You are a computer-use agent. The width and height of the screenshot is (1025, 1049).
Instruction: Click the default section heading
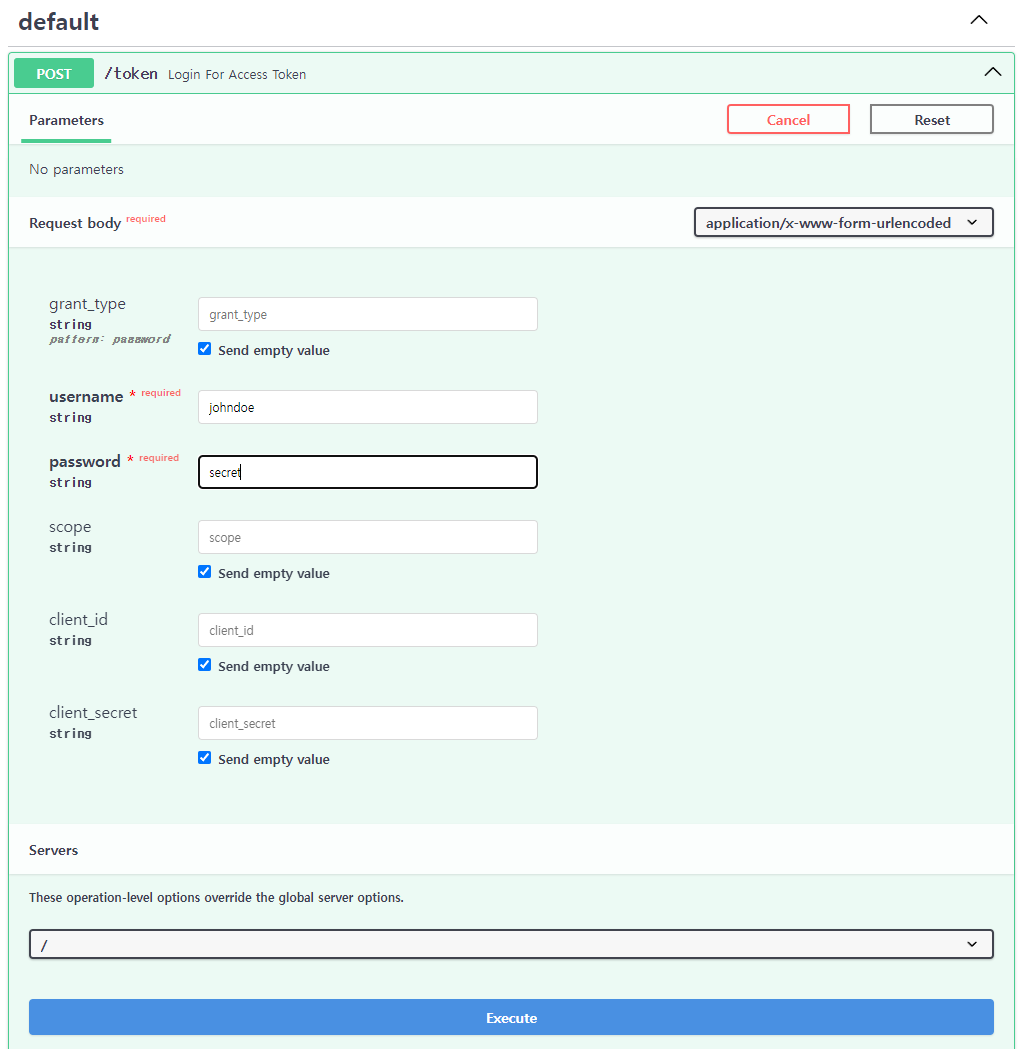coord(59,21)
